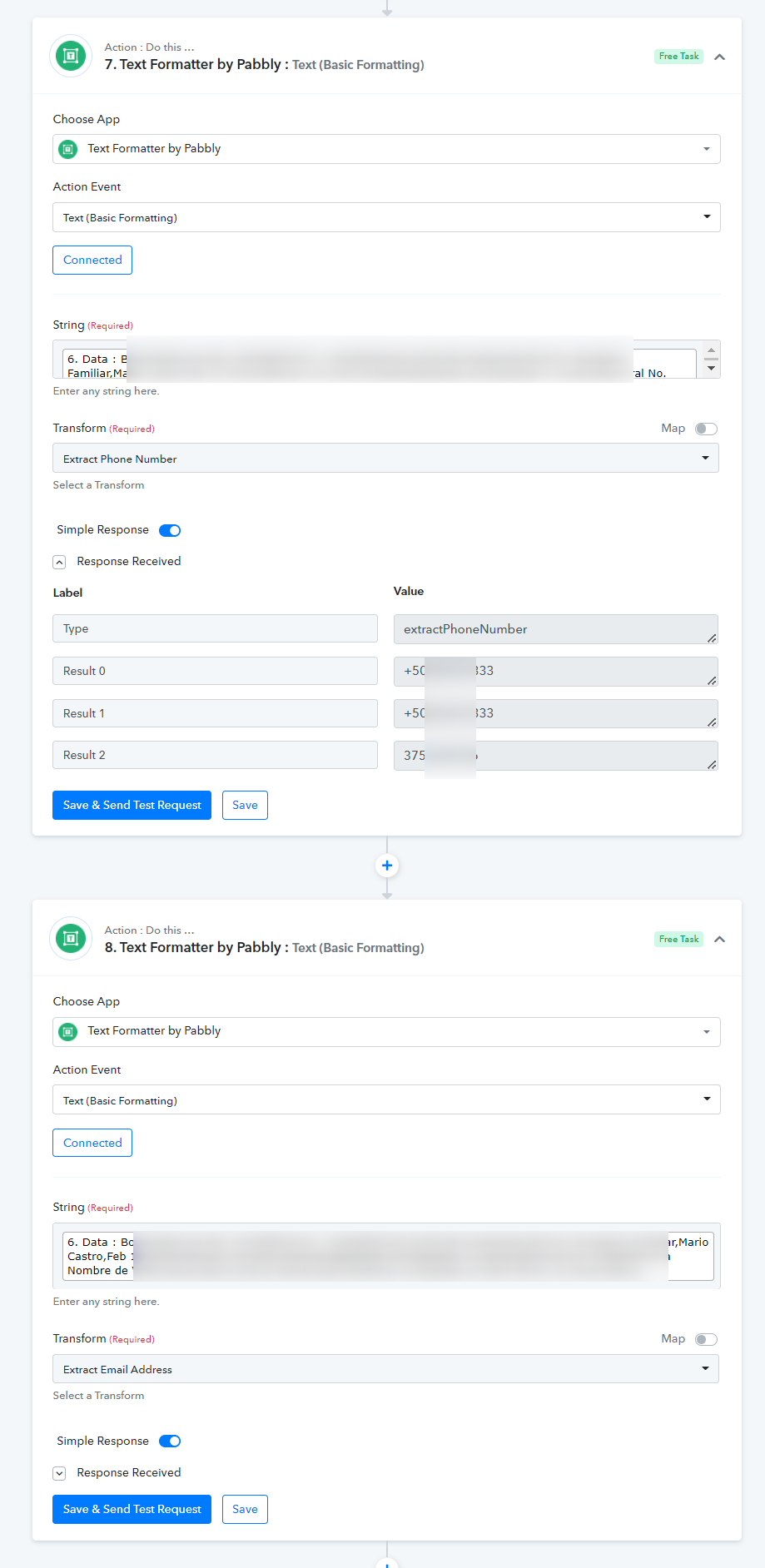Screen dimensions: 765x1568
Task: Expand Response Received section in step 8
Action: (59, 1473)
